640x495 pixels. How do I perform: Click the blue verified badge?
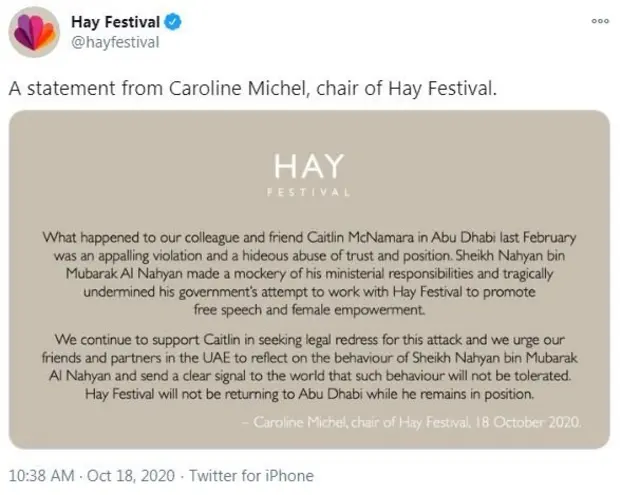[170, 22]
